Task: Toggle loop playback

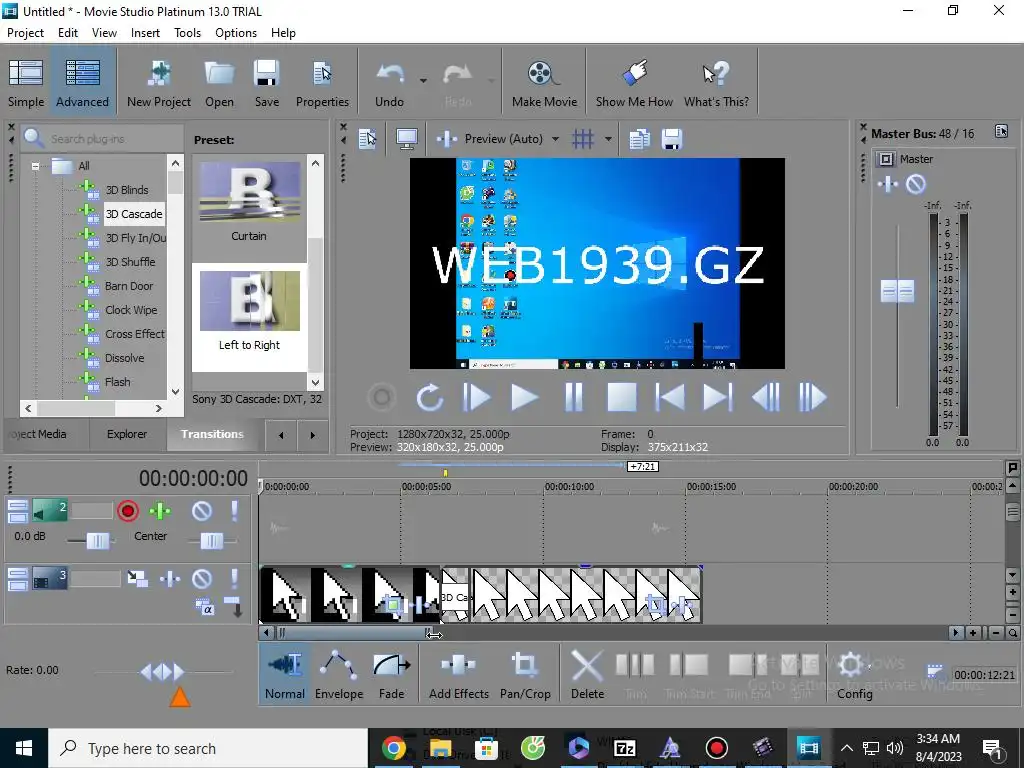Action: click(x=430, y=397)
